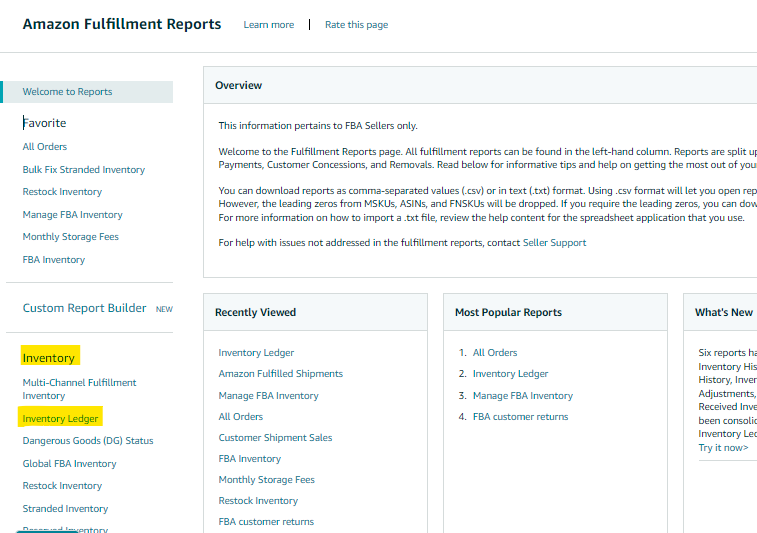Open FBA customer returns in Recently Viewed
Viewport: 757px width, 533px height.
point(266,522)
